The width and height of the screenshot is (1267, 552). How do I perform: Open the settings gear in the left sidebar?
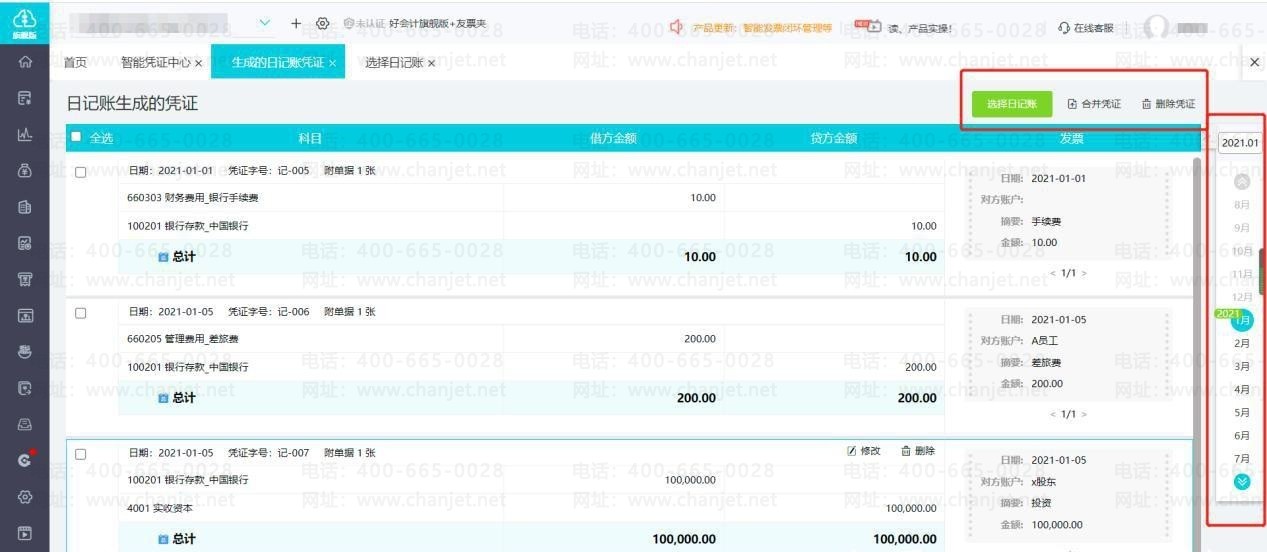click(25, 497)
